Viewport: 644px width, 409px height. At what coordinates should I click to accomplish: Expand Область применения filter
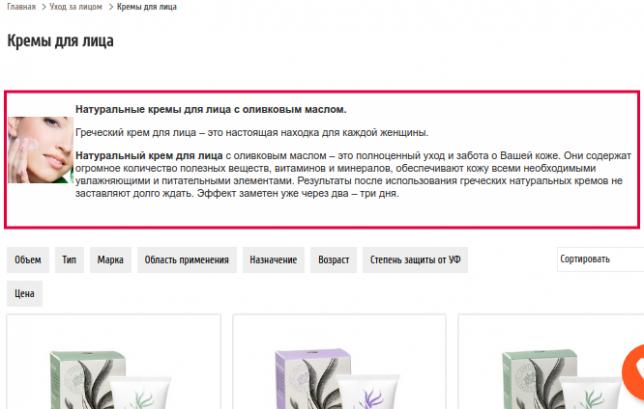tap(187, 260)
